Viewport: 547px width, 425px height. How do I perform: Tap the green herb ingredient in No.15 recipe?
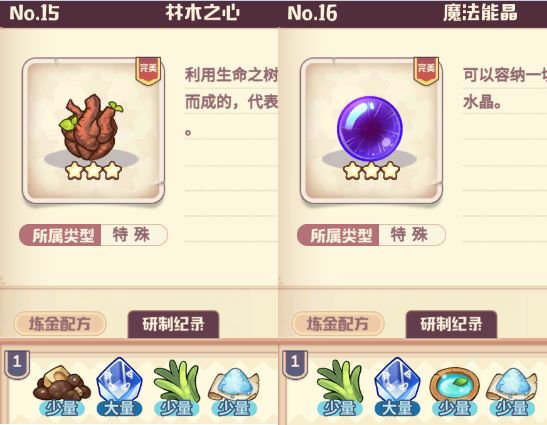click(176, 381)
